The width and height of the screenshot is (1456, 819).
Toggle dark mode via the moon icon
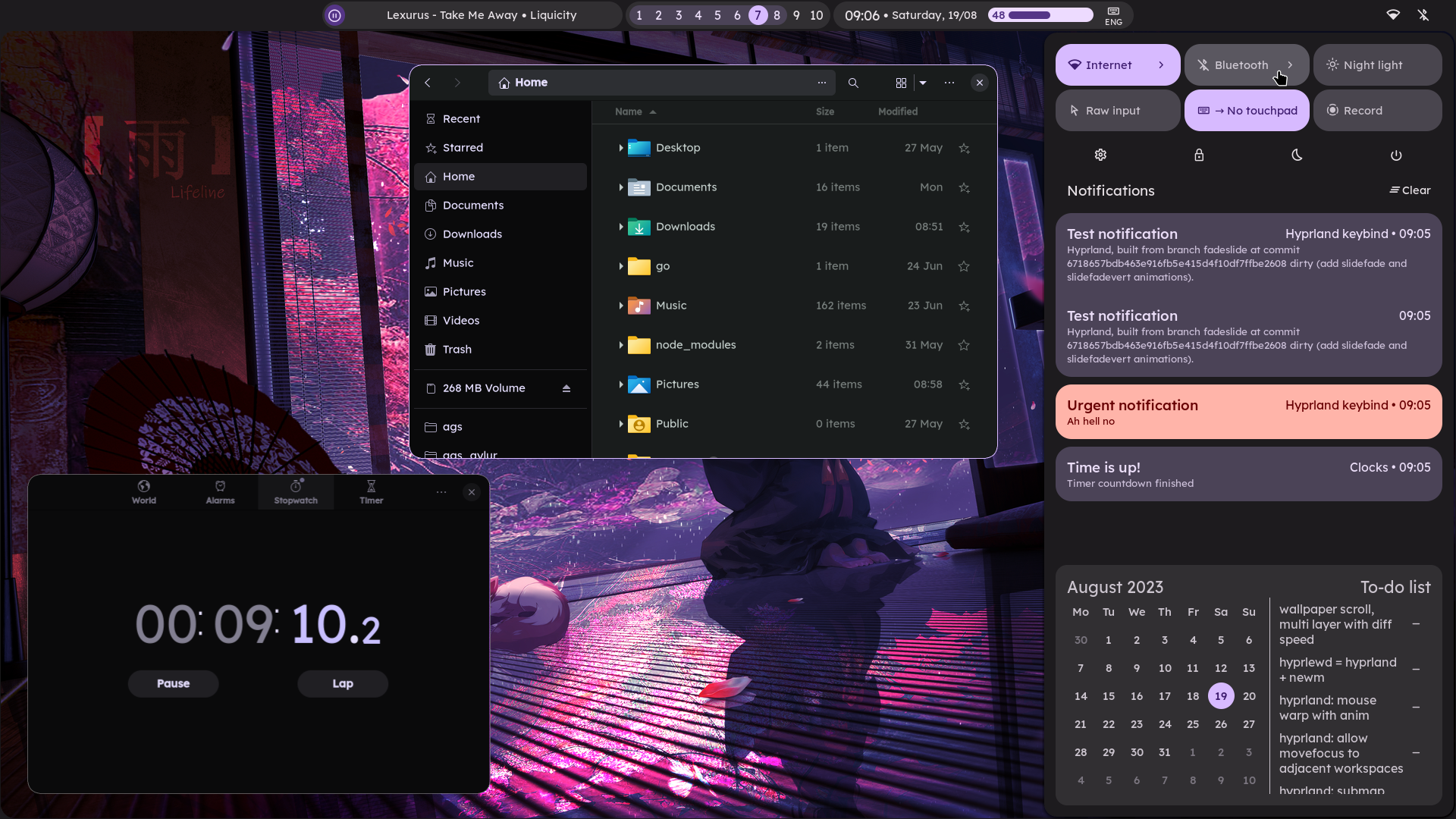click(1297, 155)
